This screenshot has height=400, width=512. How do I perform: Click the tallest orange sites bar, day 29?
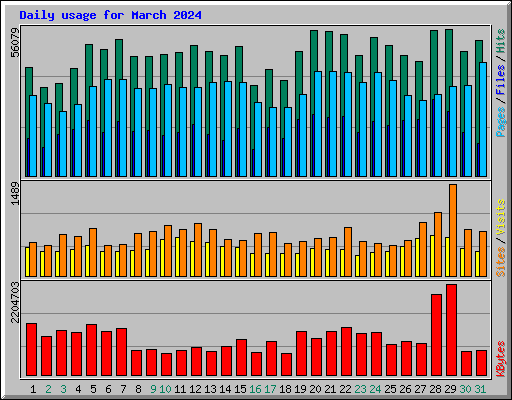coord(453,230)
